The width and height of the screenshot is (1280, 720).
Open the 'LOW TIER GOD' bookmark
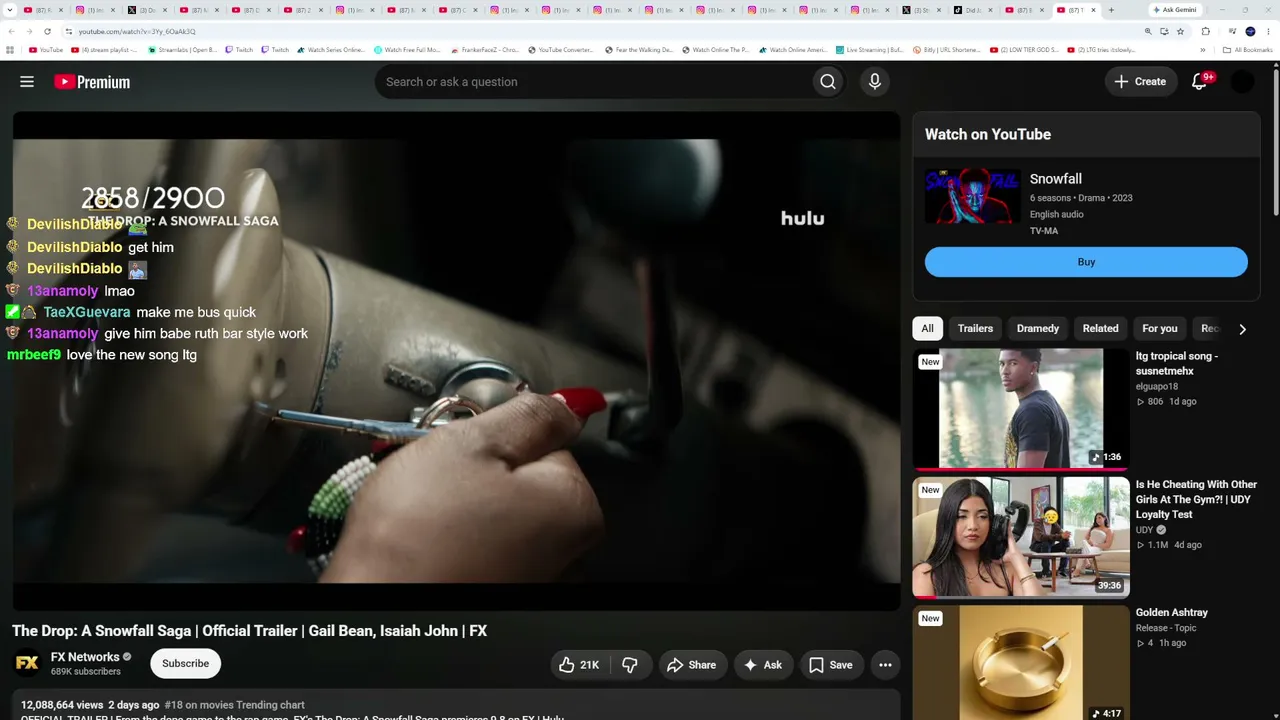click(1024, 50)
